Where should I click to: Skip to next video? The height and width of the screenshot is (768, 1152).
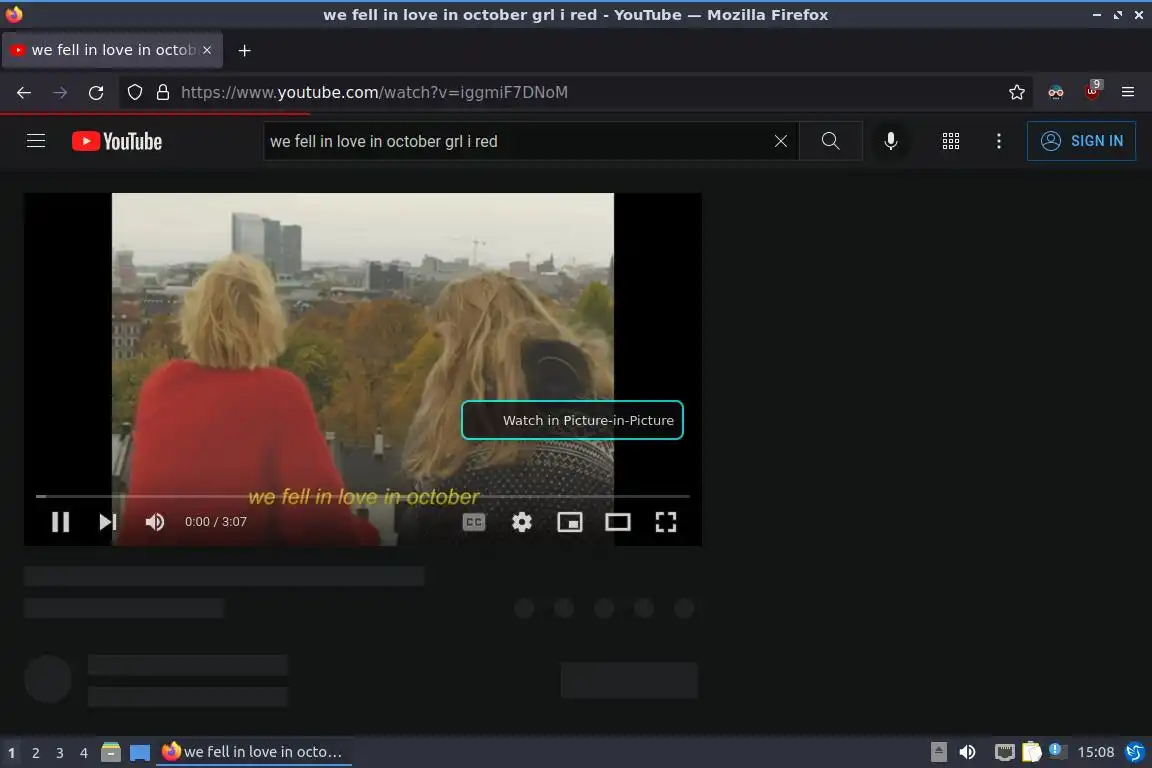point(107,522)
